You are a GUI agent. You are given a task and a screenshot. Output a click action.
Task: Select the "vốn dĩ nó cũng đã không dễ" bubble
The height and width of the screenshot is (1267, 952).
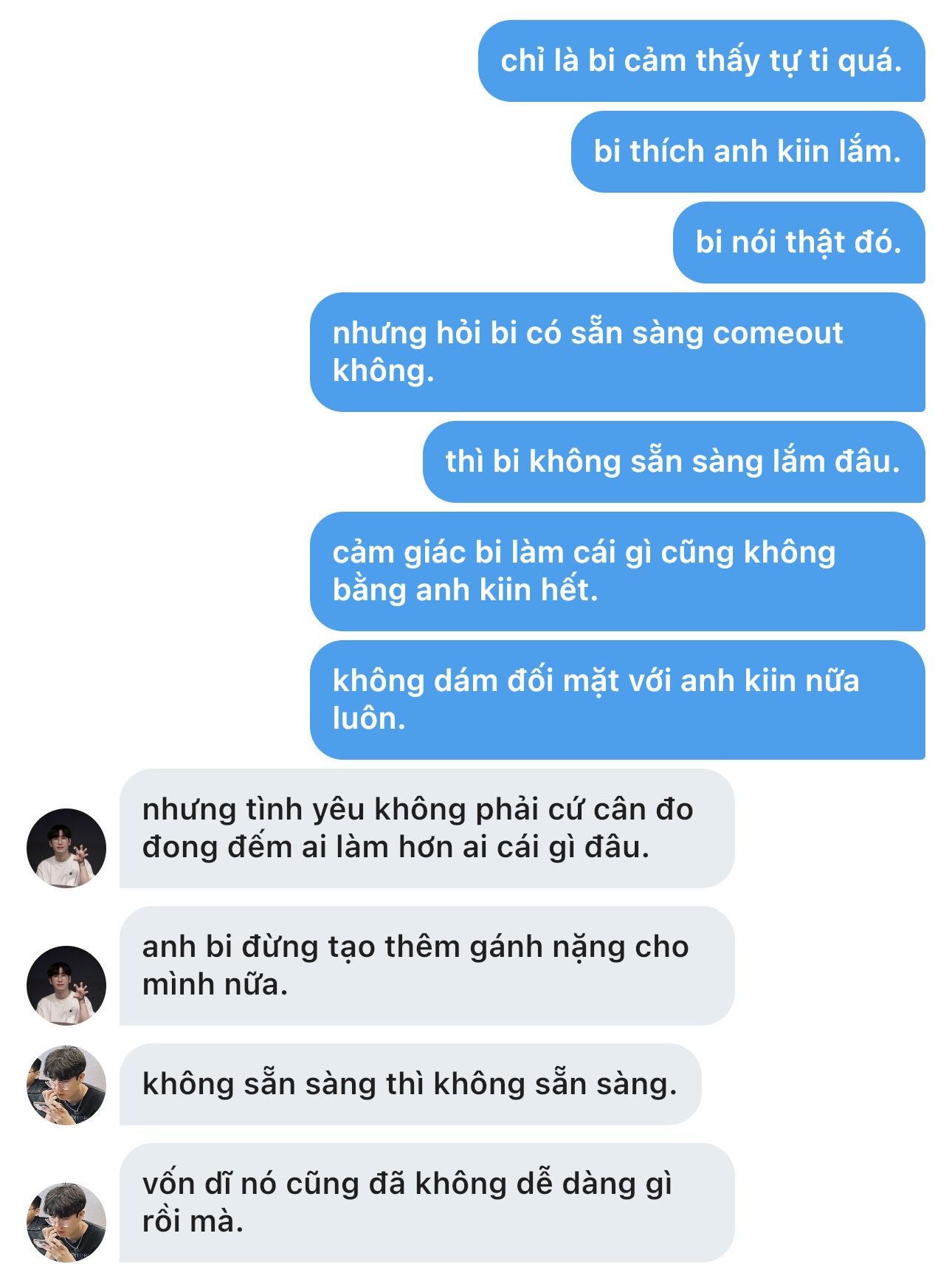pos(427,1203)
